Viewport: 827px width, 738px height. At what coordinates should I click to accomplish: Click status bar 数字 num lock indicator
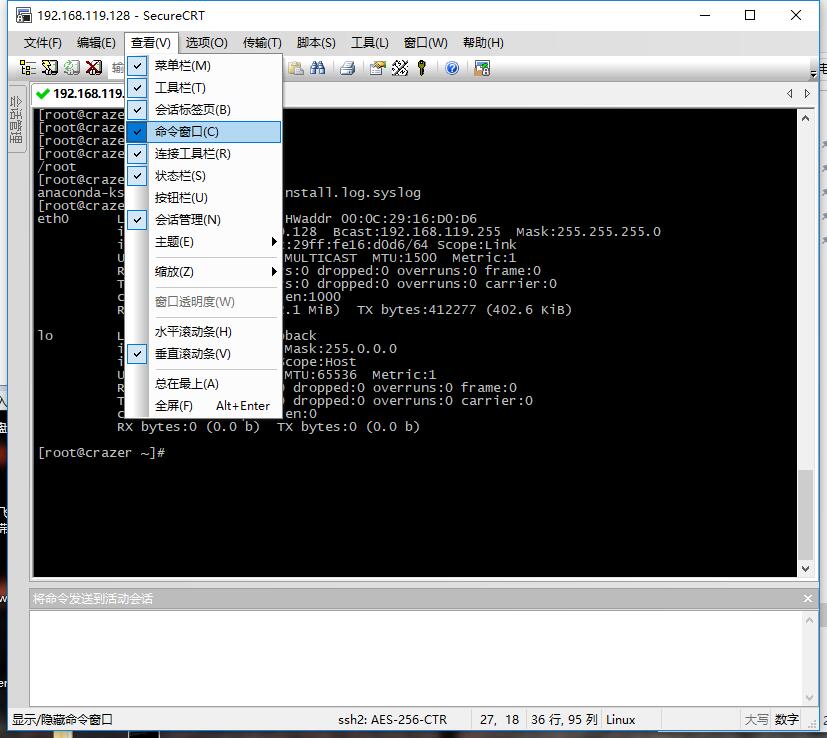coord(787,720)
